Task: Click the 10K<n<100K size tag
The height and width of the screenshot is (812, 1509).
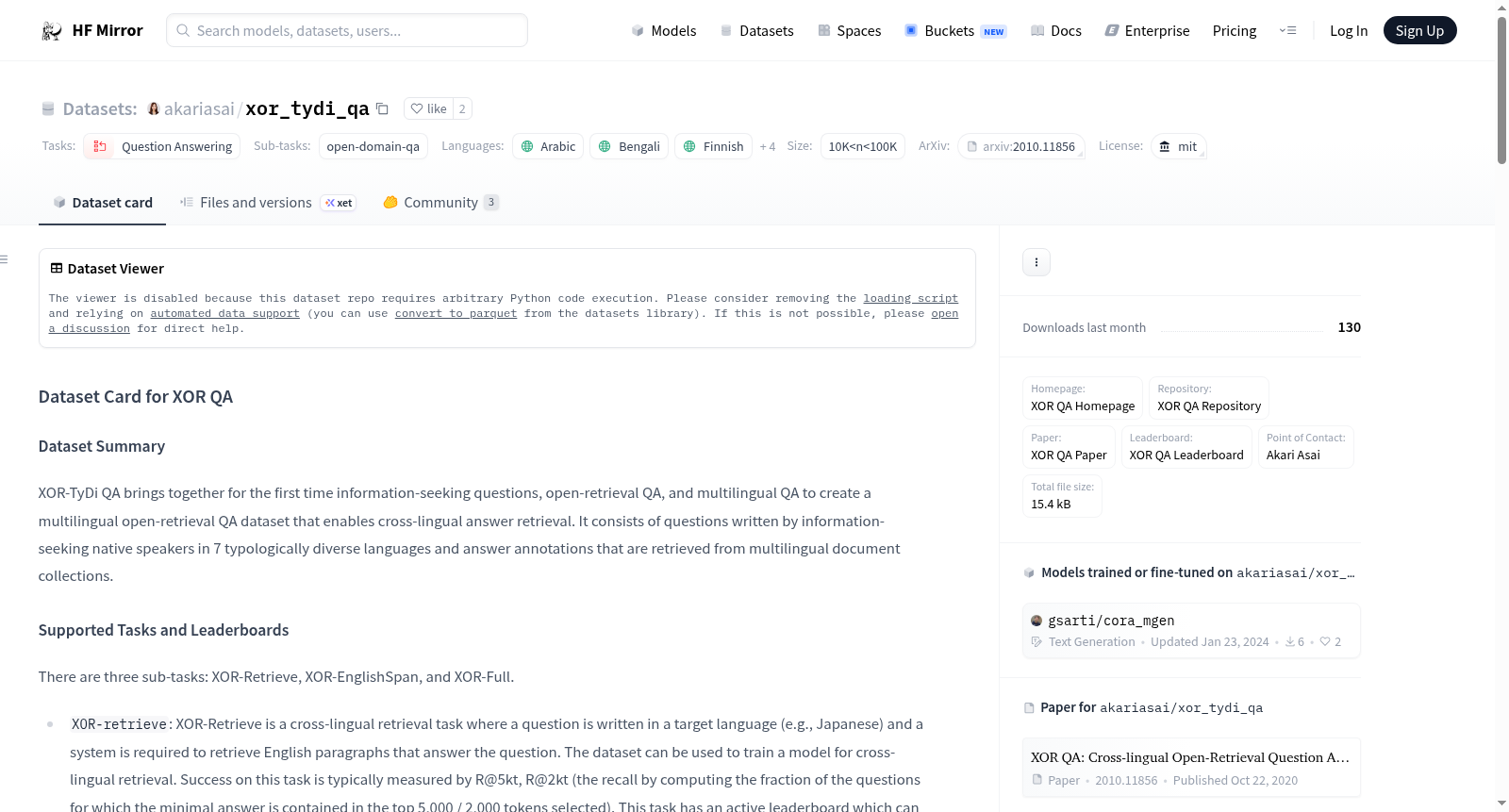Action: click(863, 146)
